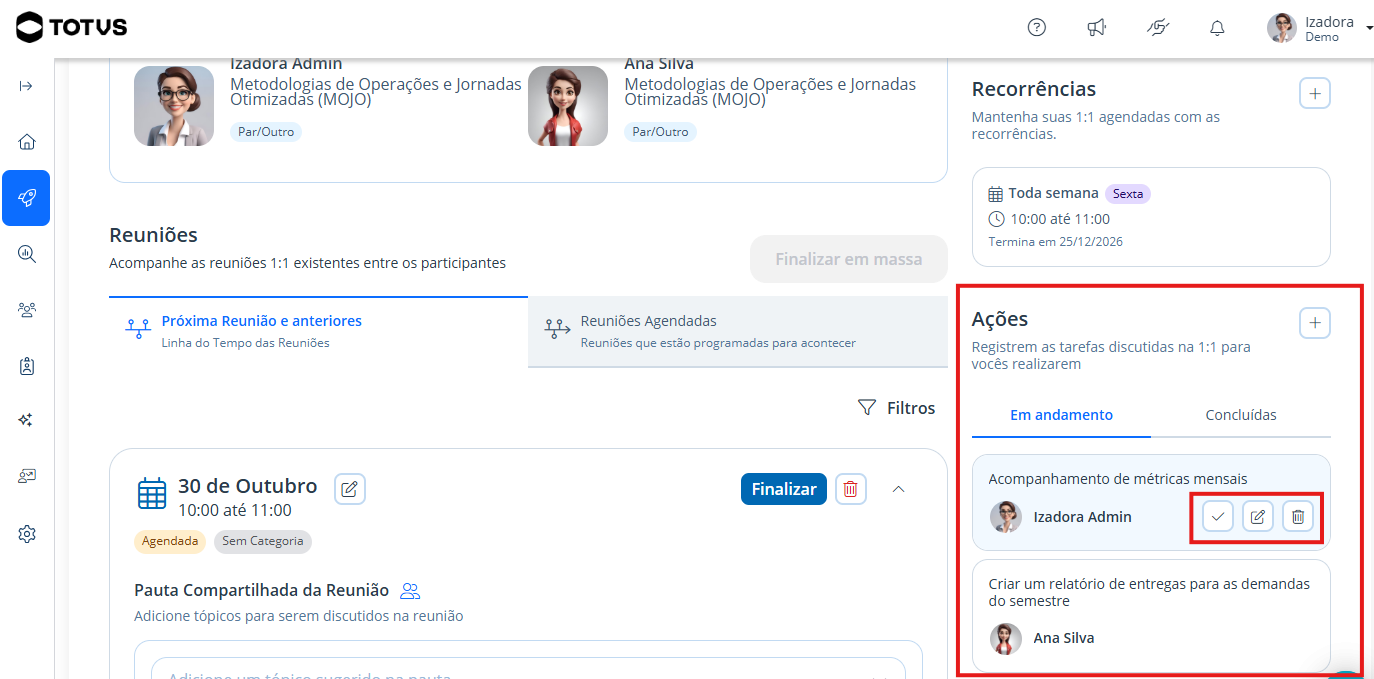Click the Reuniões section heading
This screenshot has height=679, width=1374.
[153, 235]
